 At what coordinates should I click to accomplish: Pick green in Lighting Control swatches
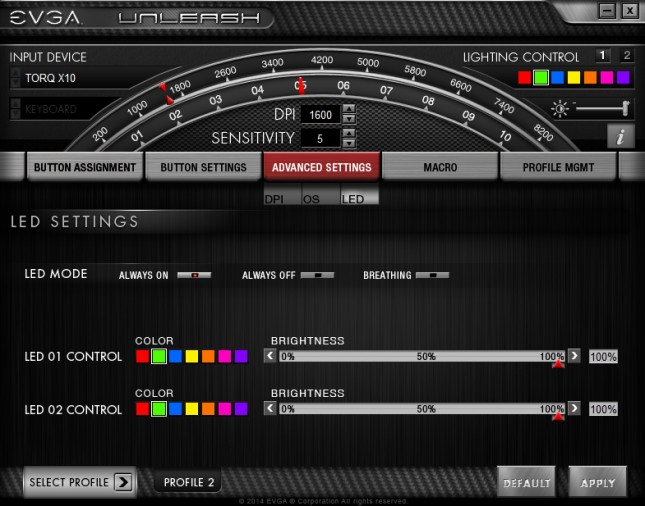(541, 77)
